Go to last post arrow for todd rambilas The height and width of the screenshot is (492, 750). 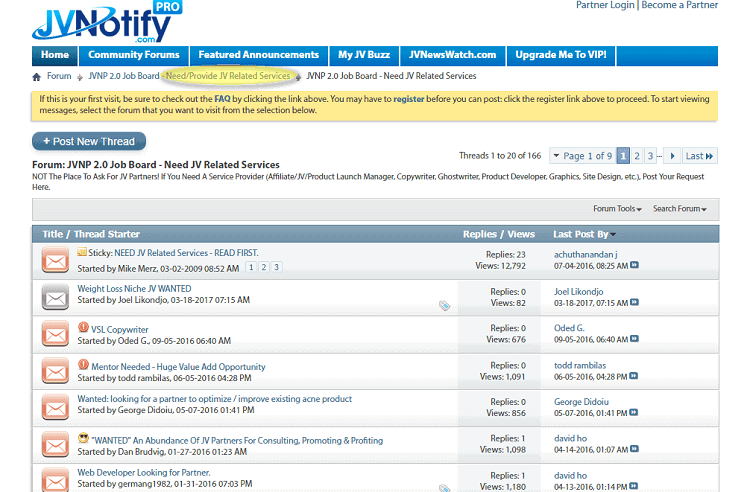[633, 376]
